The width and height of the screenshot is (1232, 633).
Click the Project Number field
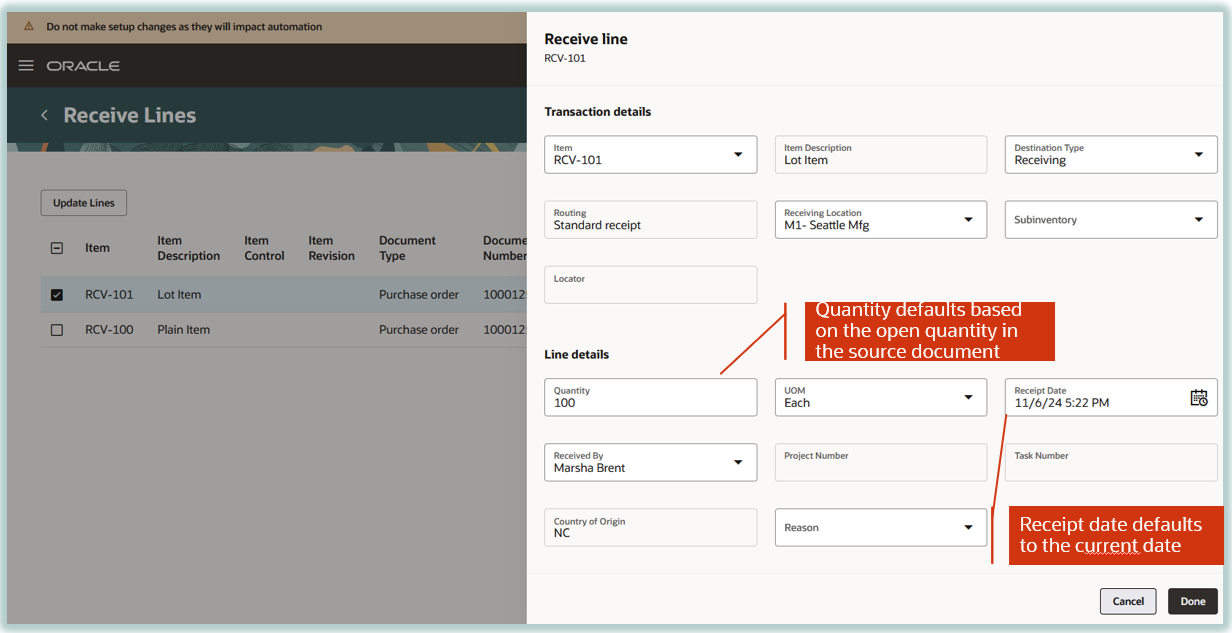pyautogui.click(x=881, y=462)
